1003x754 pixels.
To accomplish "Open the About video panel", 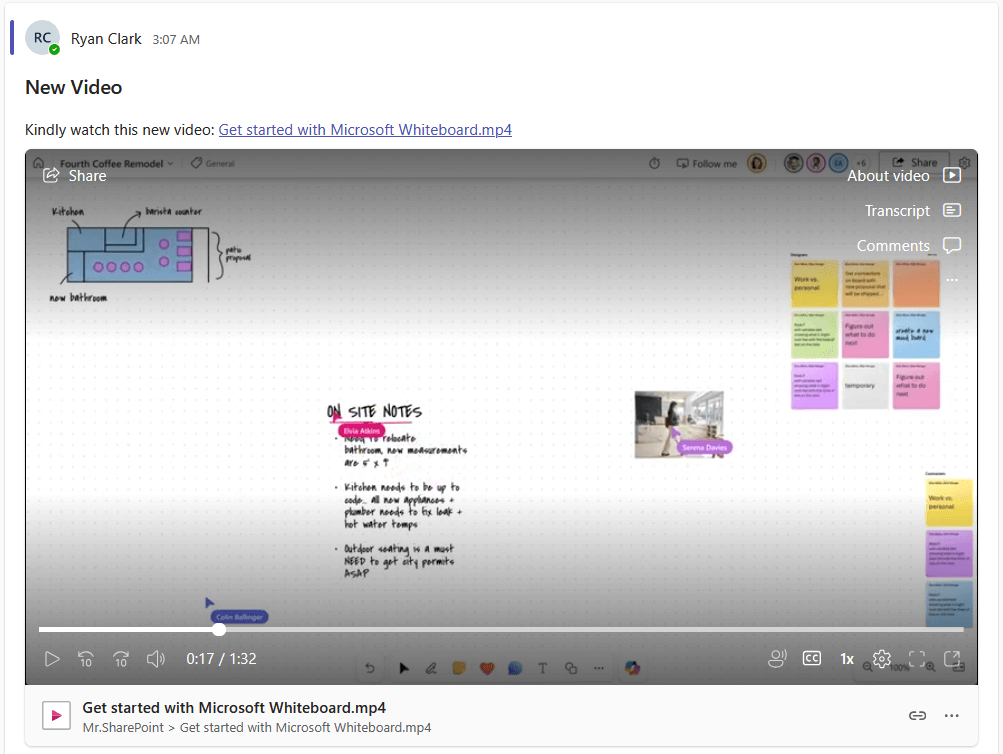I will 904,176.
